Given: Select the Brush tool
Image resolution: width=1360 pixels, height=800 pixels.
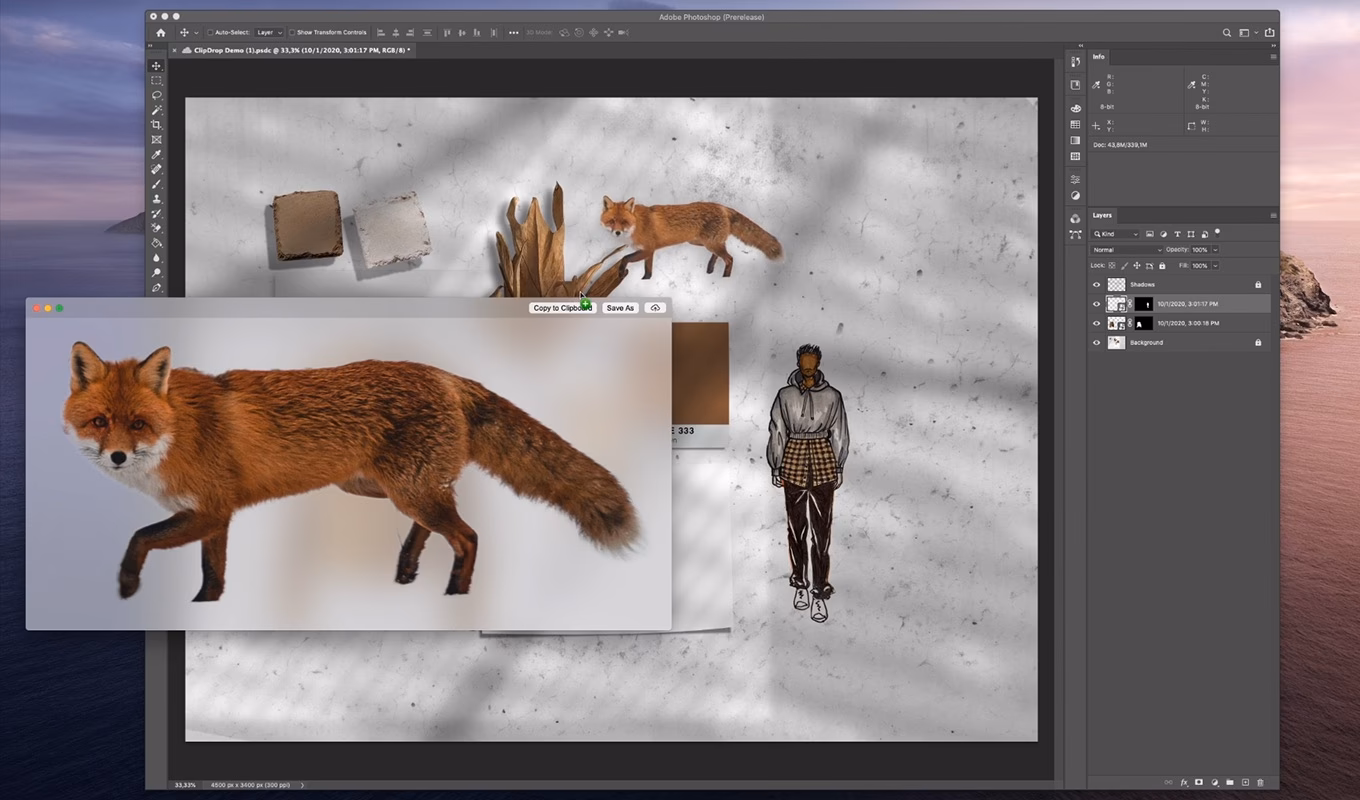Looking at the screenshot, I should pyautogui.click(x=157, y=184).
